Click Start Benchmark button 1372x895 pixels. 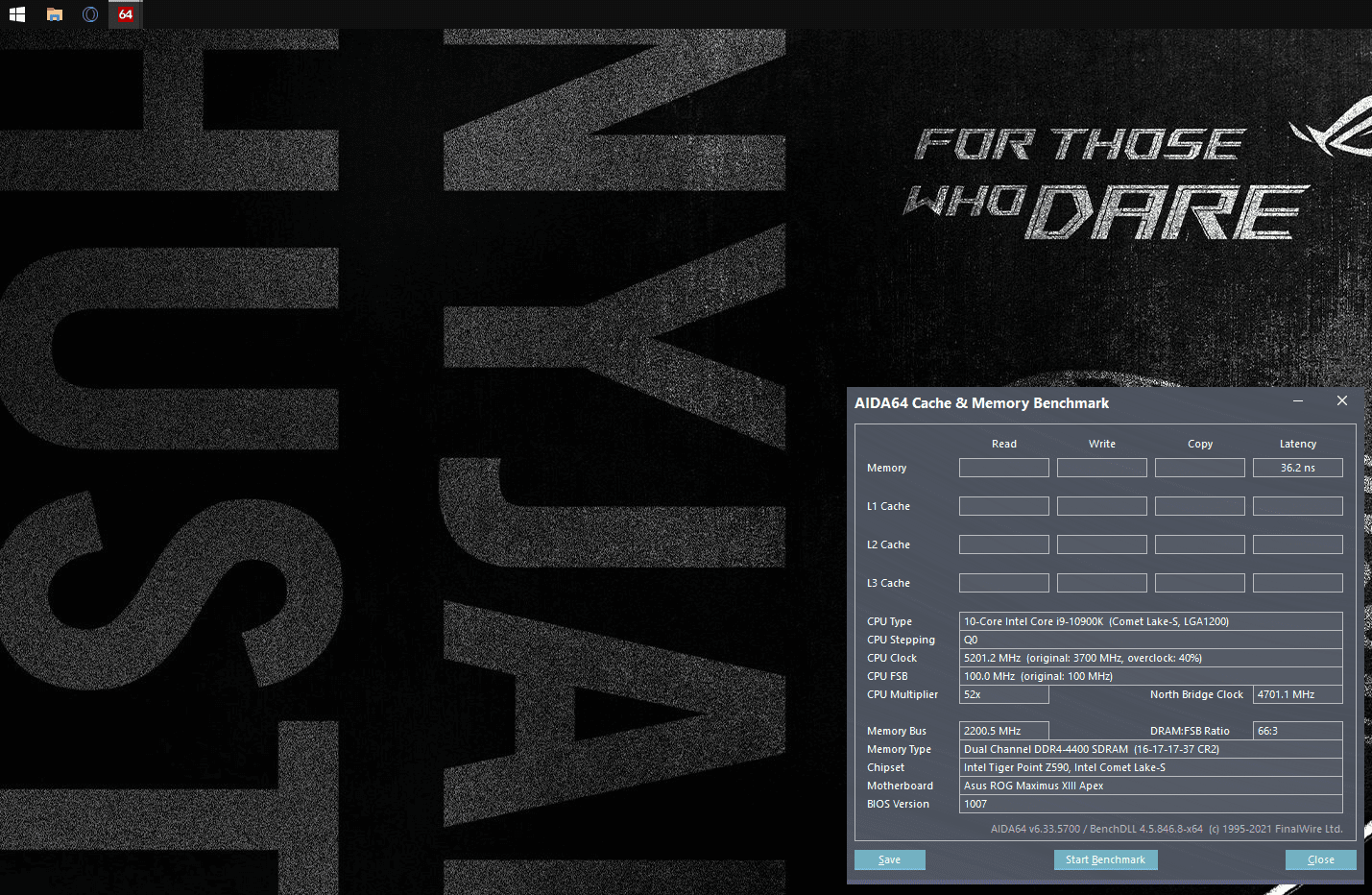point(1105,859)
